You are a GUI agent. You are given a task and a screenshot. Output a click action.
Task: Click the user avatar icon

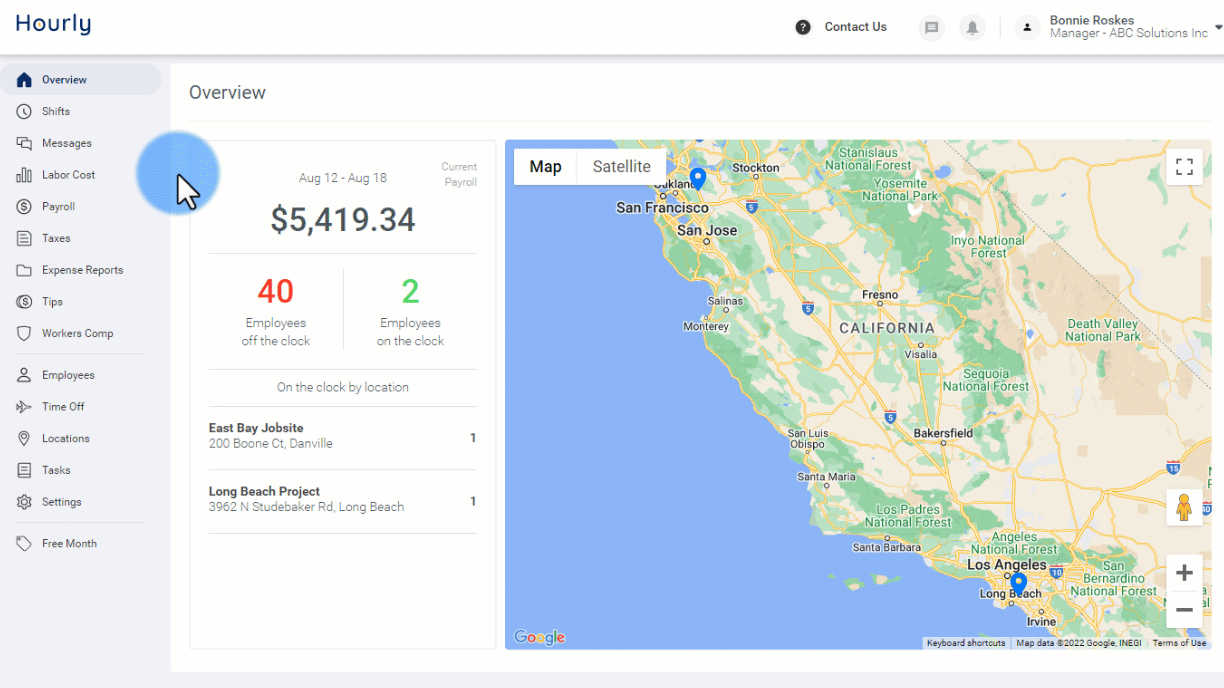[x=1028, y=28]
